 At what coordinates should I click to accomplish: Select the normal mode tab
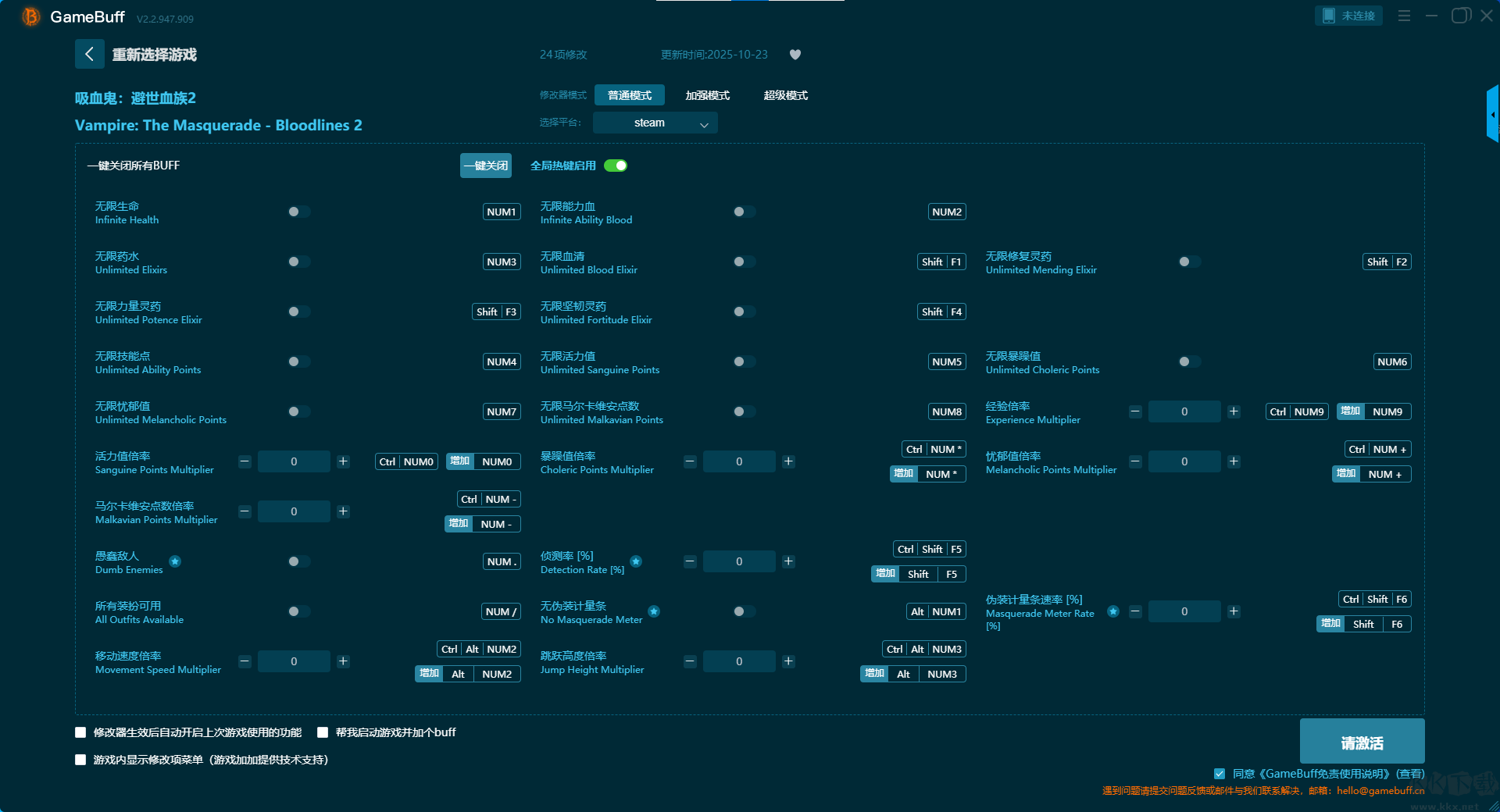(x=630, y=95)
